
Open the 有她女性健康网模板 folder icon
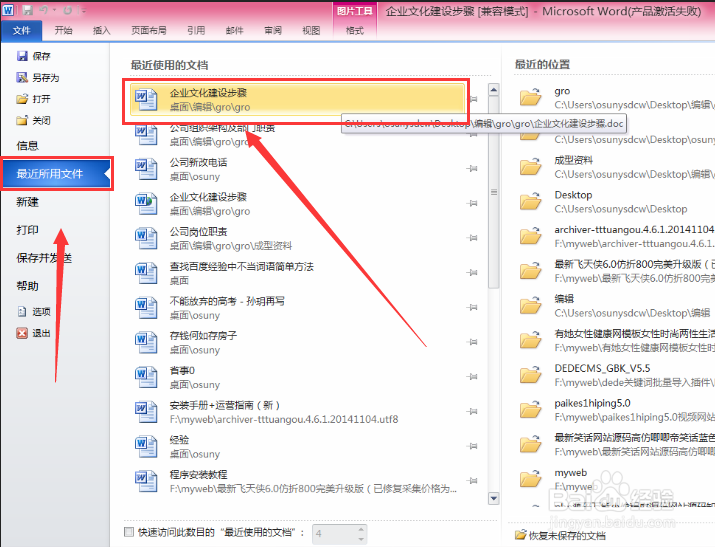(530, 340)
